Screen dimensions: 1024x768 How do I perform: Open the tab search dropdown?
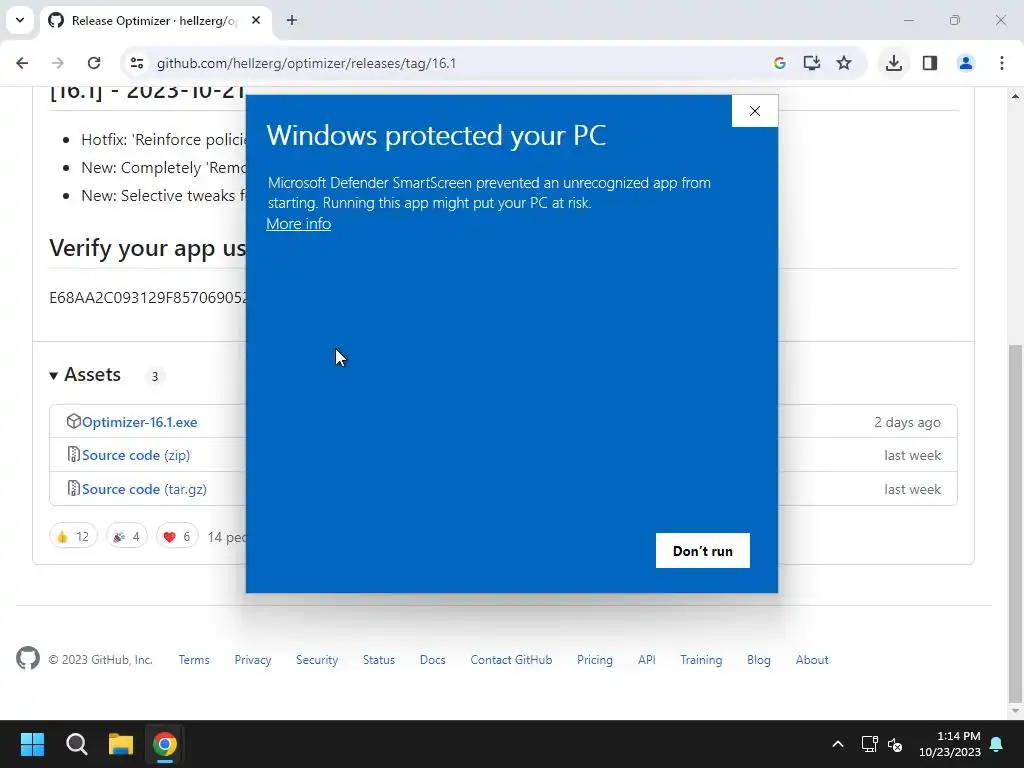pyautogui.click(x=20, y=20)
